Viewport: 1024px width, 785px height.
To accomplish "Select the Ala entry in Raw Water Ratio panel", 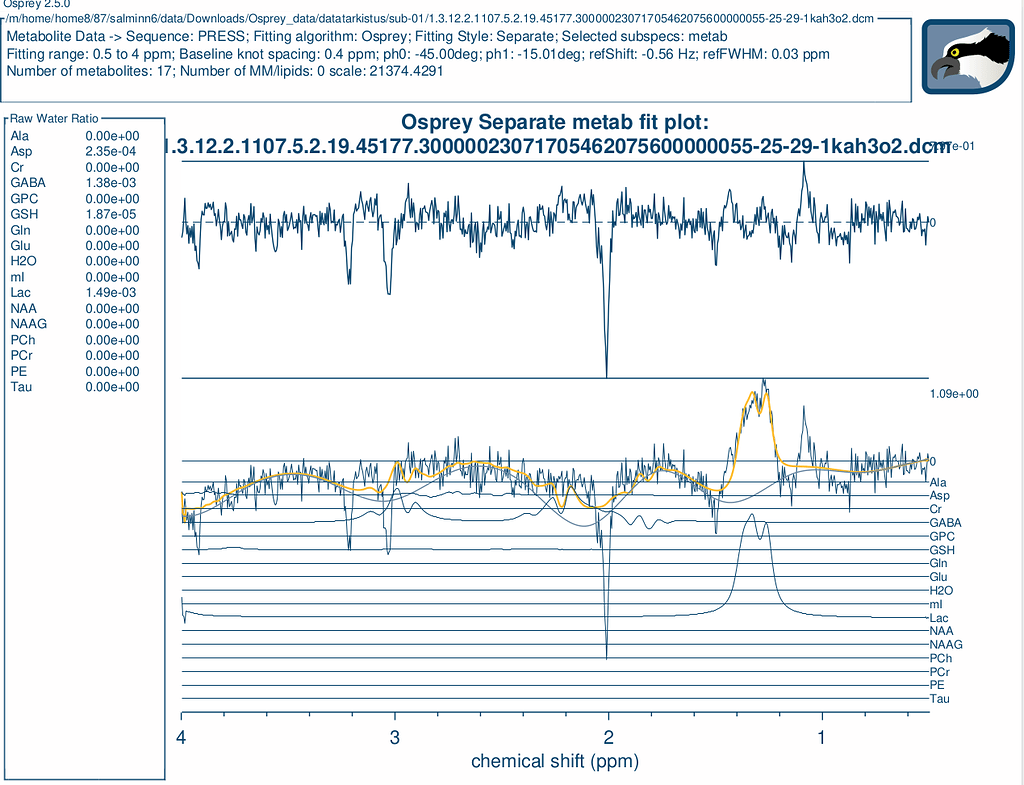I will 20,136.
